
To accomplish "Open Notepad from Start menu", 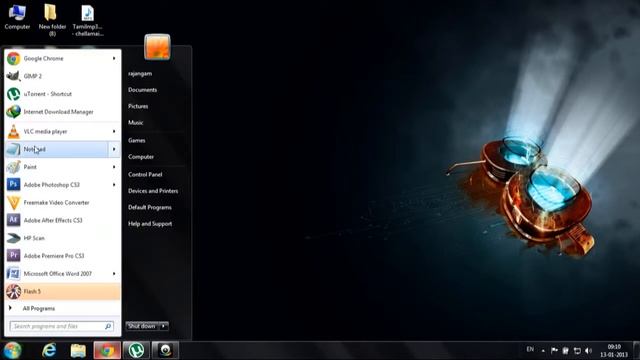I will pos(57,149).
